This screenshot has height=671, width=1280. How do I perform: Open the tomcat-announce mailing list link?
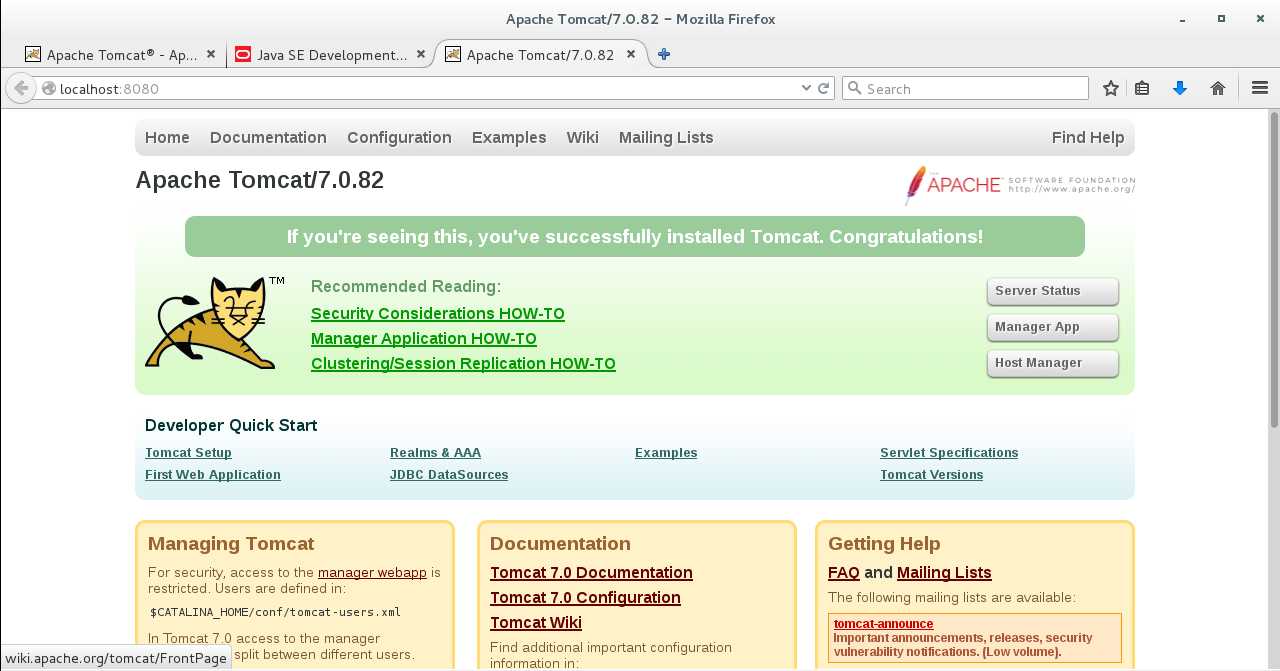883,624
